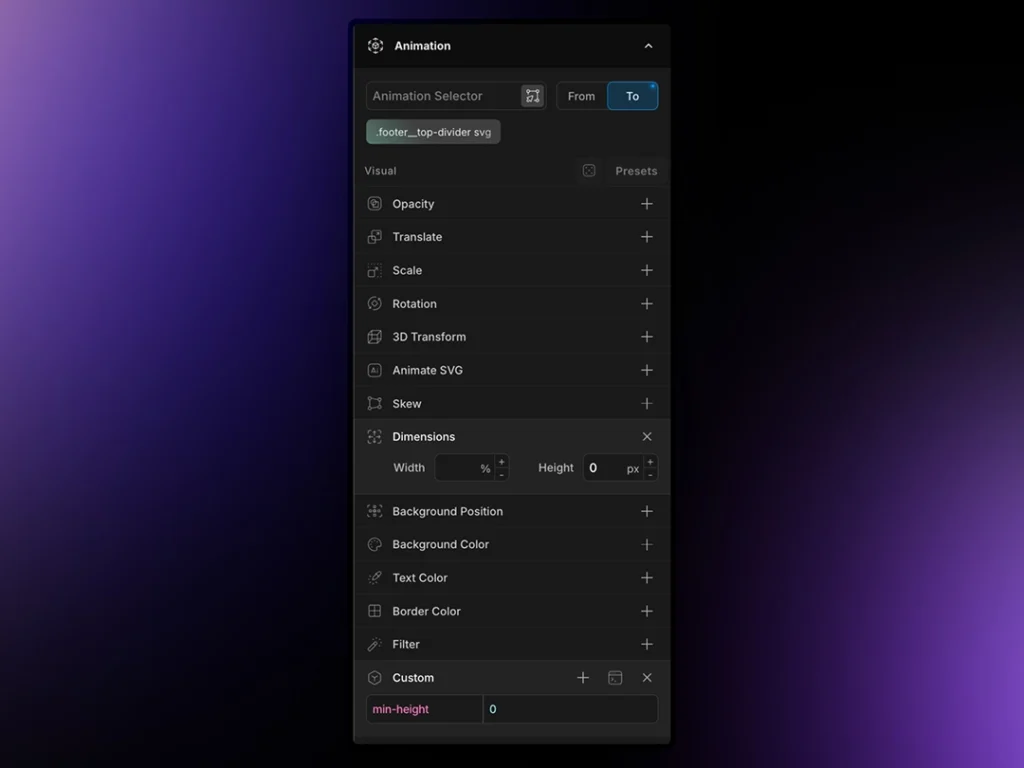Add a new custom property with plus icon
The image size is (1024, 768).
(x=583, y=678)
